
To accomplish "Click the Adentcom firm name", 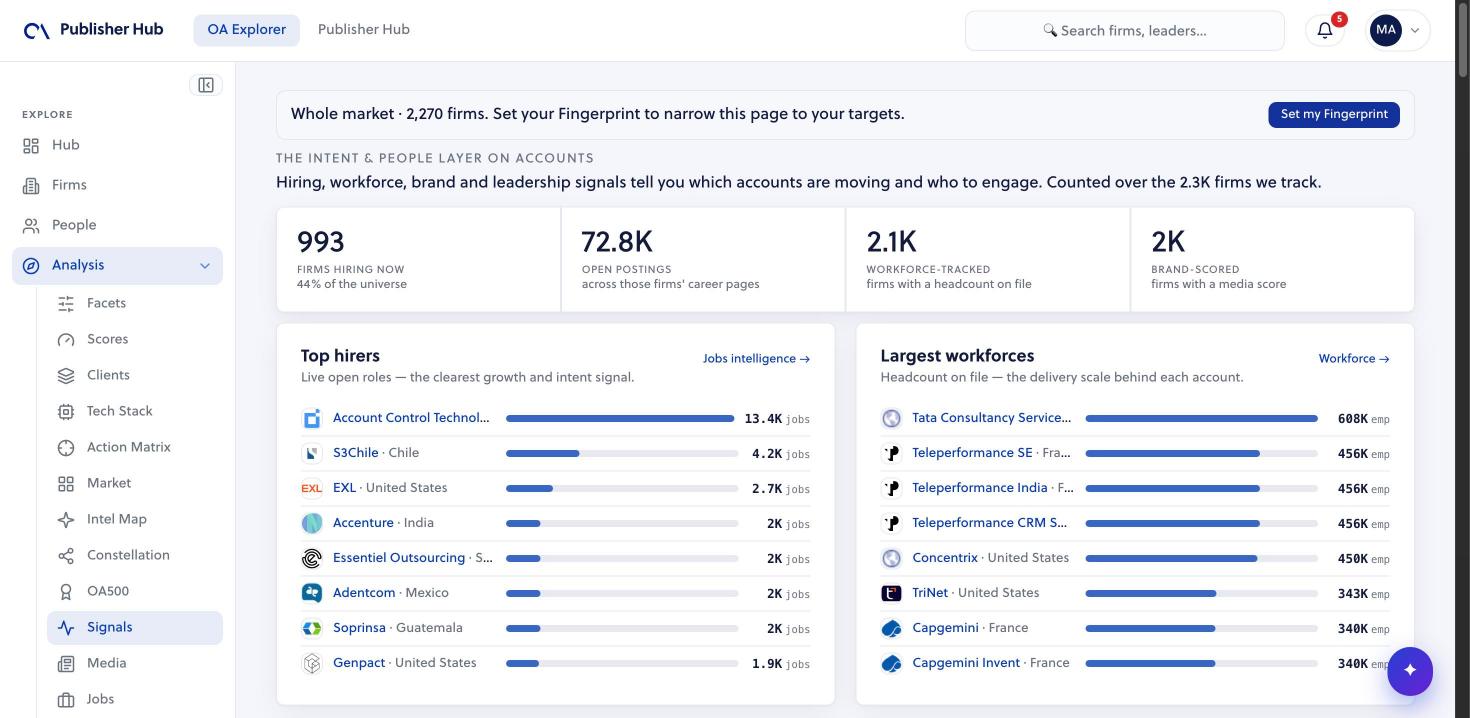I will click(364, 593).
